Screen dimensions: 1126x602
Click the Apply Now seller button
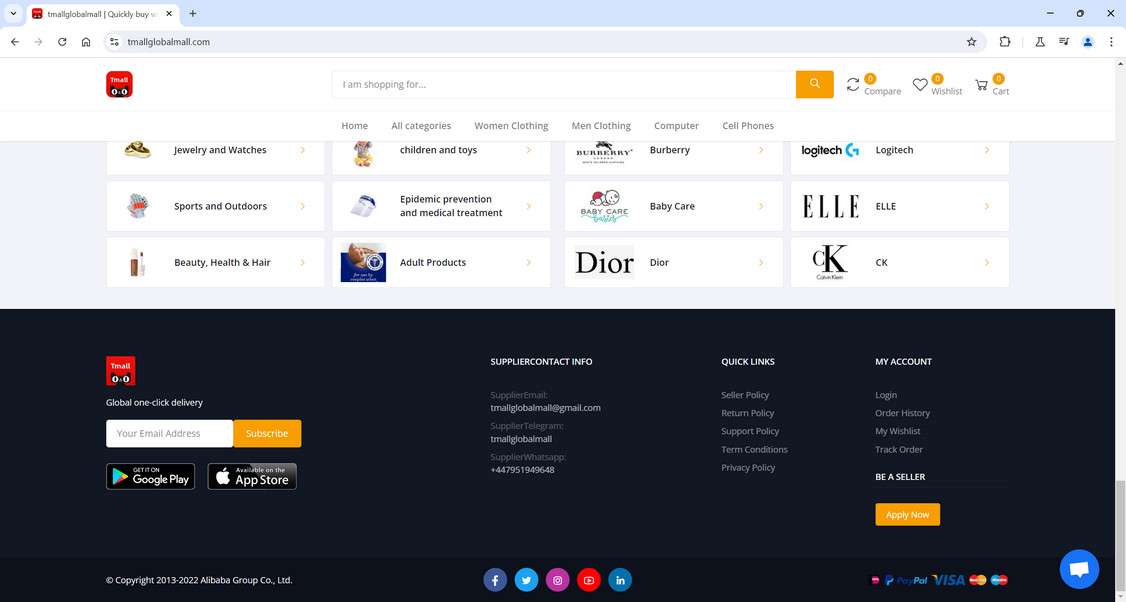coord(908,514)
